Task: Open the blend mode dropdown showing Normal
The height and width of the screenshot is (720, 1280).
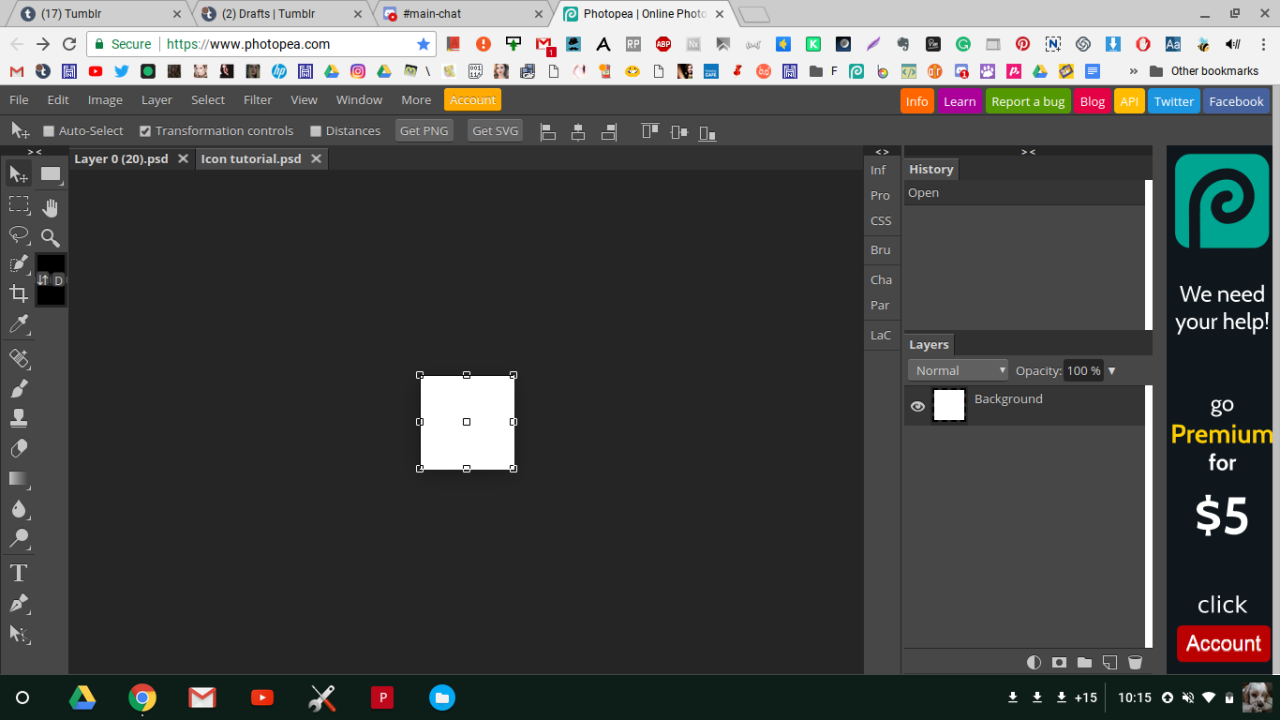Action: tap(957, 370)
